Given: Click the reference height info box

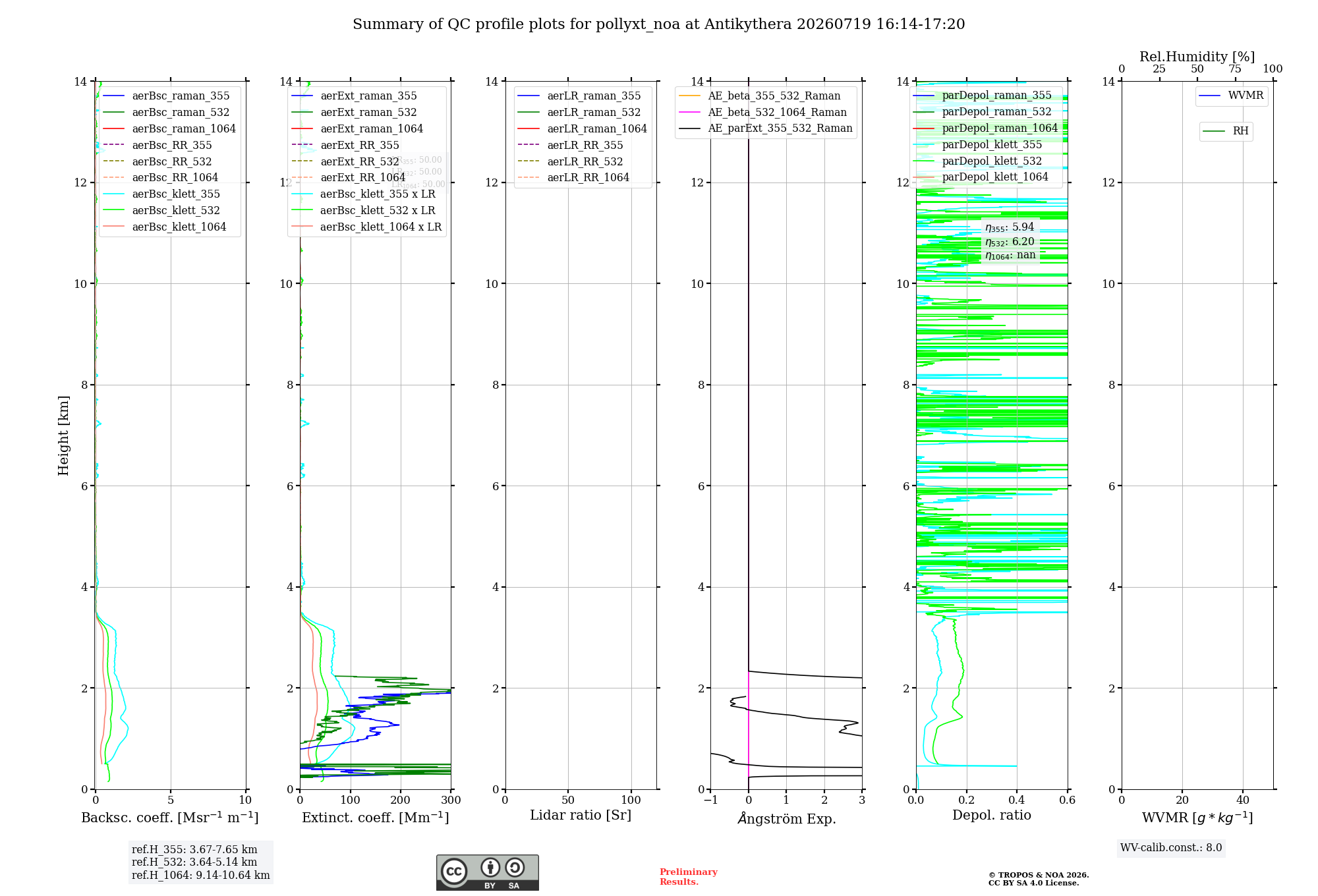Looking at the screenshot, I should tap(200, 862).
